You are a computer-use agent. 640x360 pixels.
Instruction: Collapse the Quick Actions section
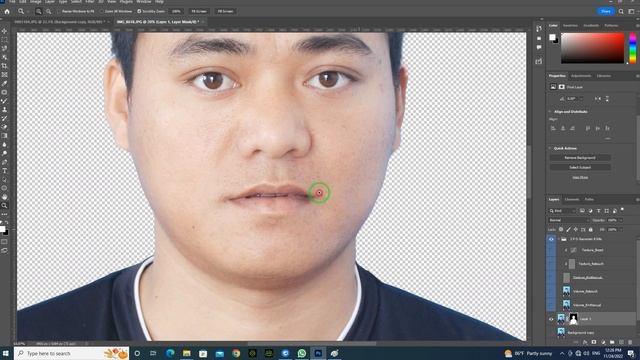(550, 148)
